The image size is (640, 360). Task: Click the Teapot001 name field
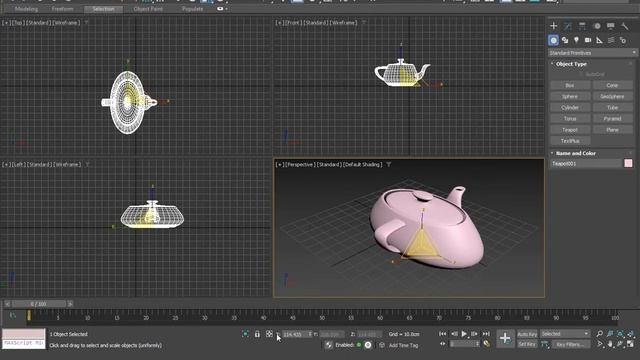(x=586, y=163)
